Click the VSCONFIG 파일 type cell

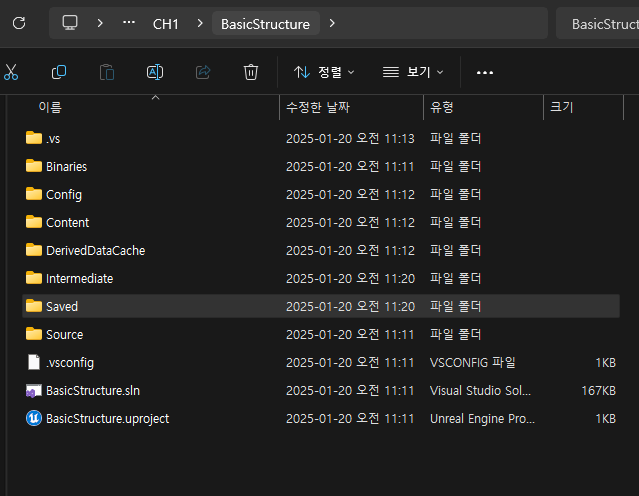click(x=473, y=363)
